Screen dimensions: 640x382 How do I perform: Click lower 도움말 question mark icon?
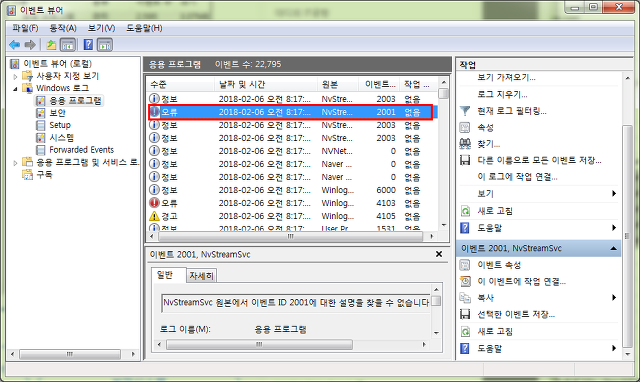tap(465, 348)
